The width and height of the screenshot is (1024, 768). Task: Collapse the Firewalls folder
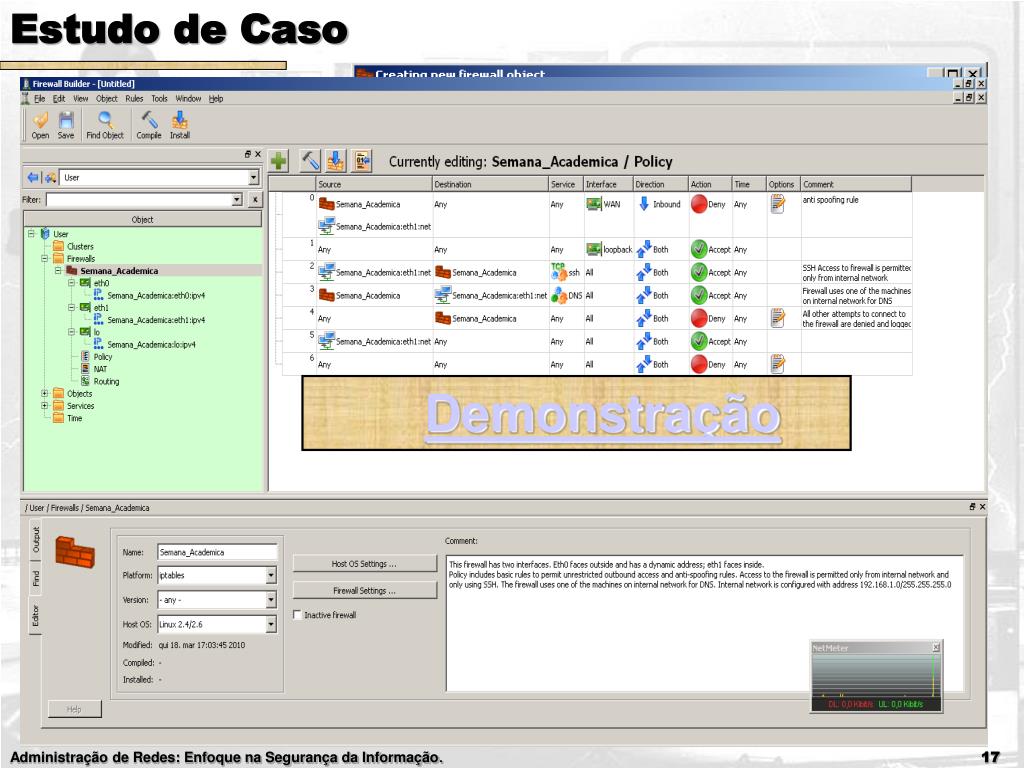coord(44,259)
